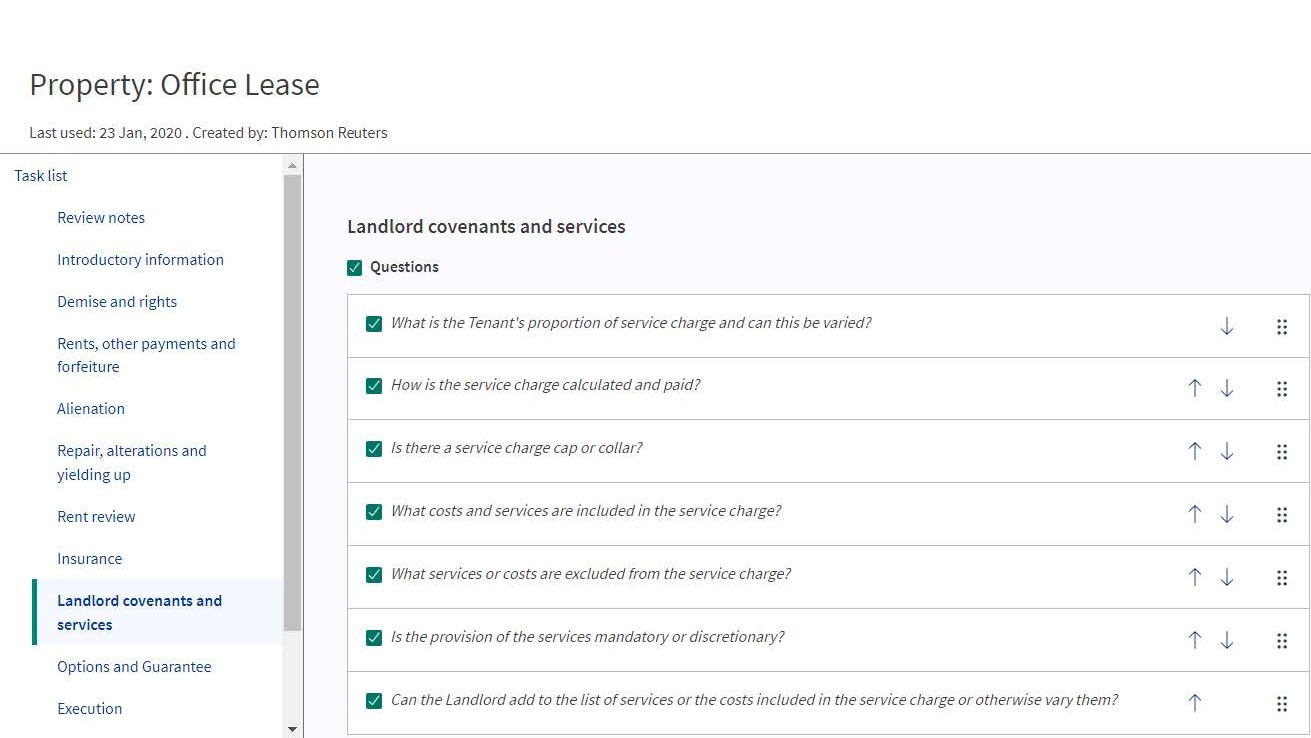Uncheck 'How is the service charge calculated and paid?'
This screenshot has width=1311, height=738.
point(374,386)
